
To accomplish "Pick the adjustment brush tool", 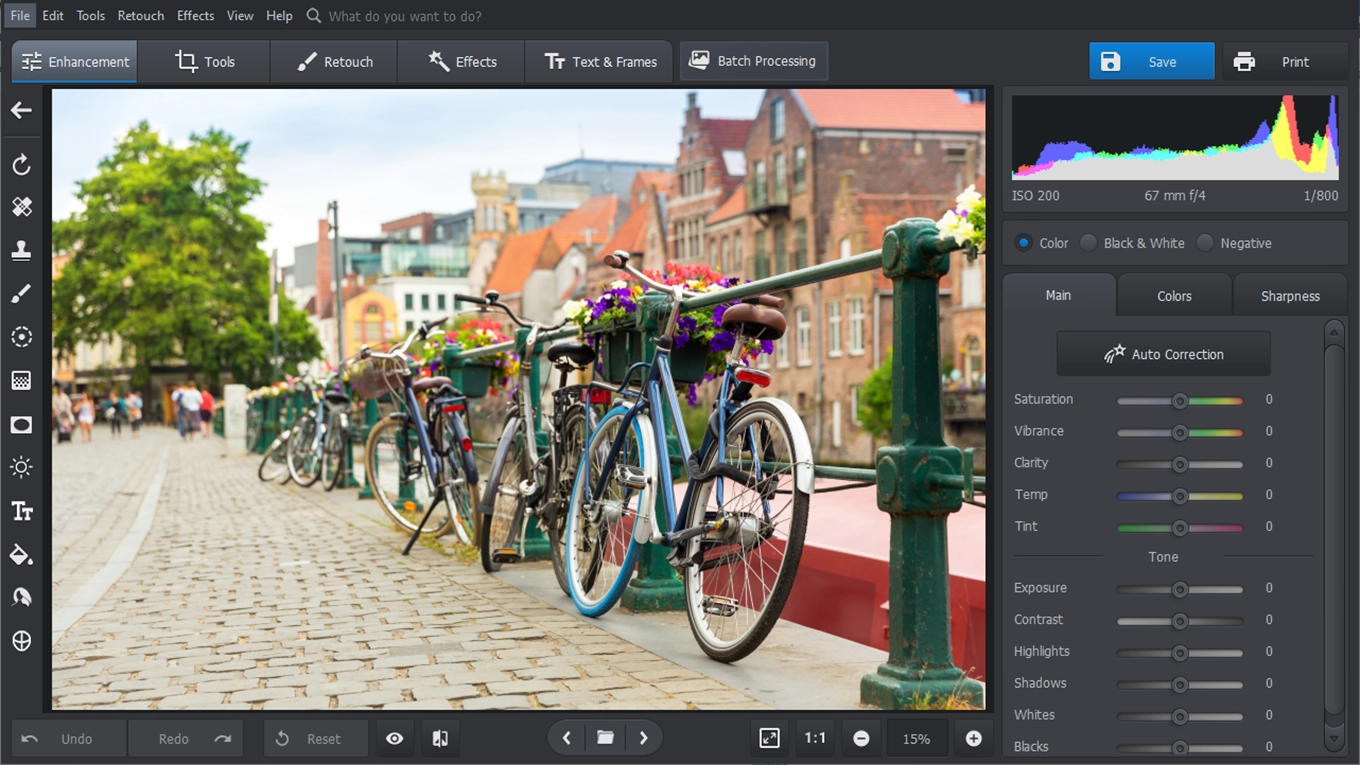I will pyautogui.click(x=21, y=293).
